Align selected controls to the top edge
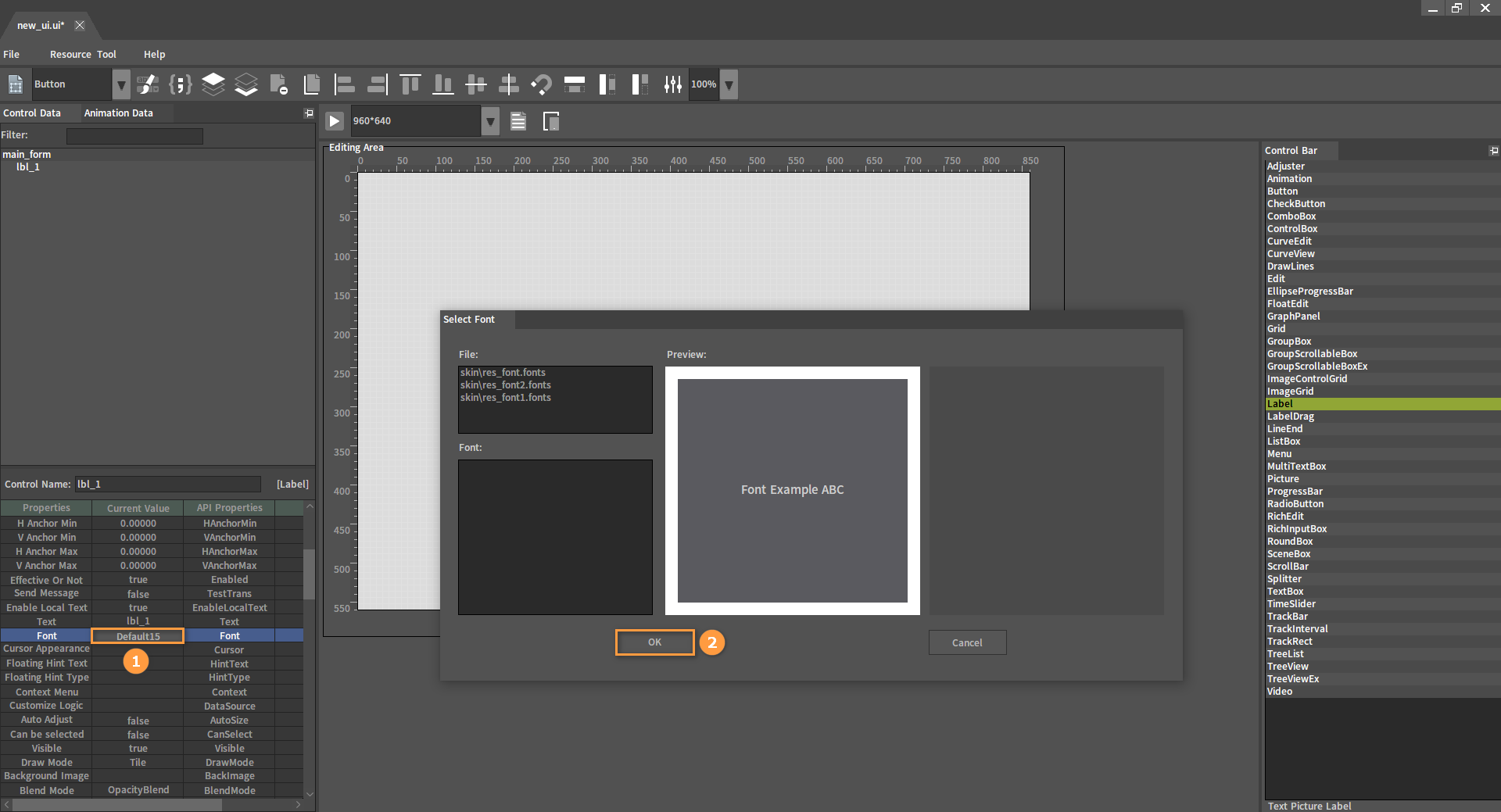Image resolution: width=1501 pixels, height=812 pixels. pos(410,84)
